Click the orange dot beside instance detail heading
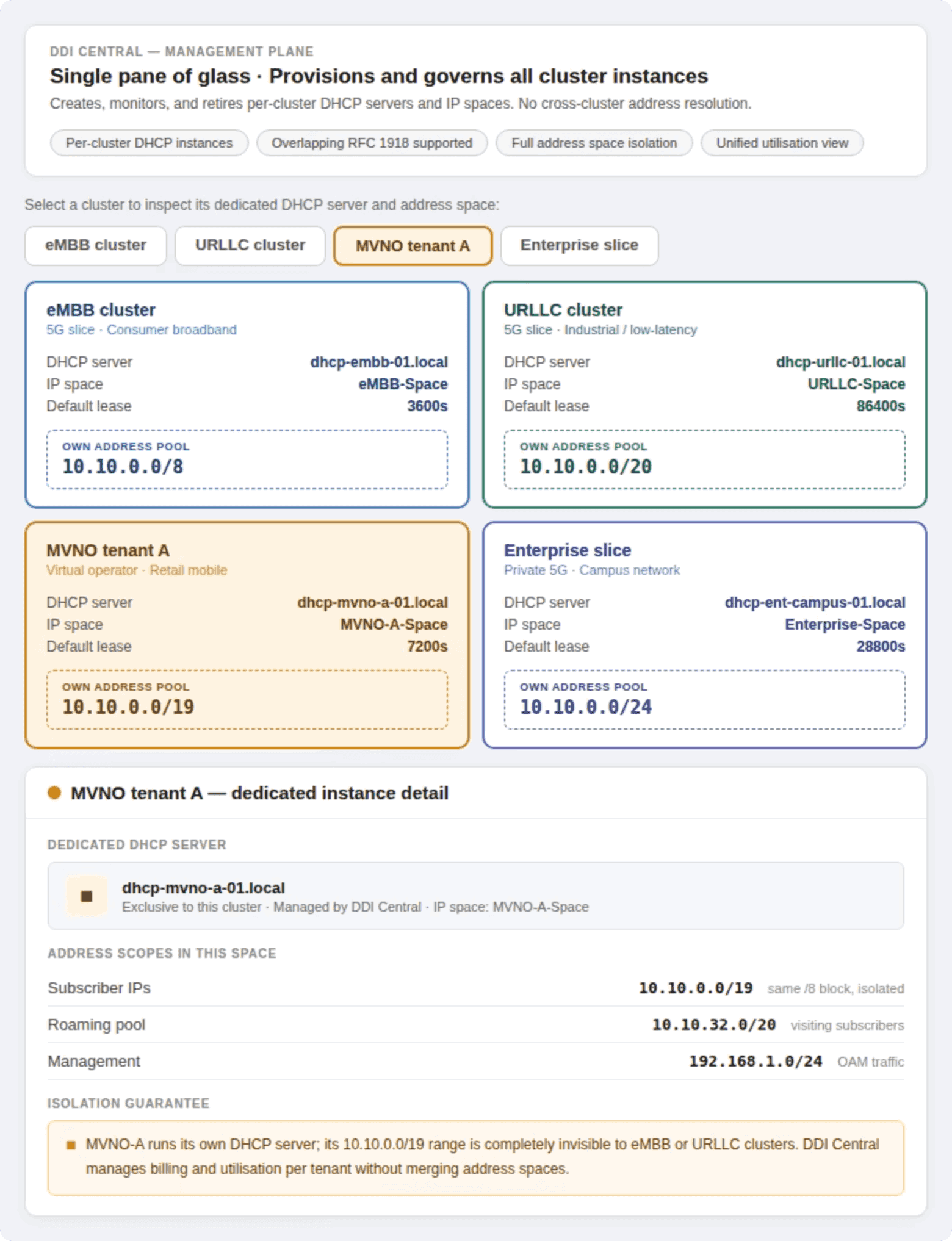 click(54, 793)
